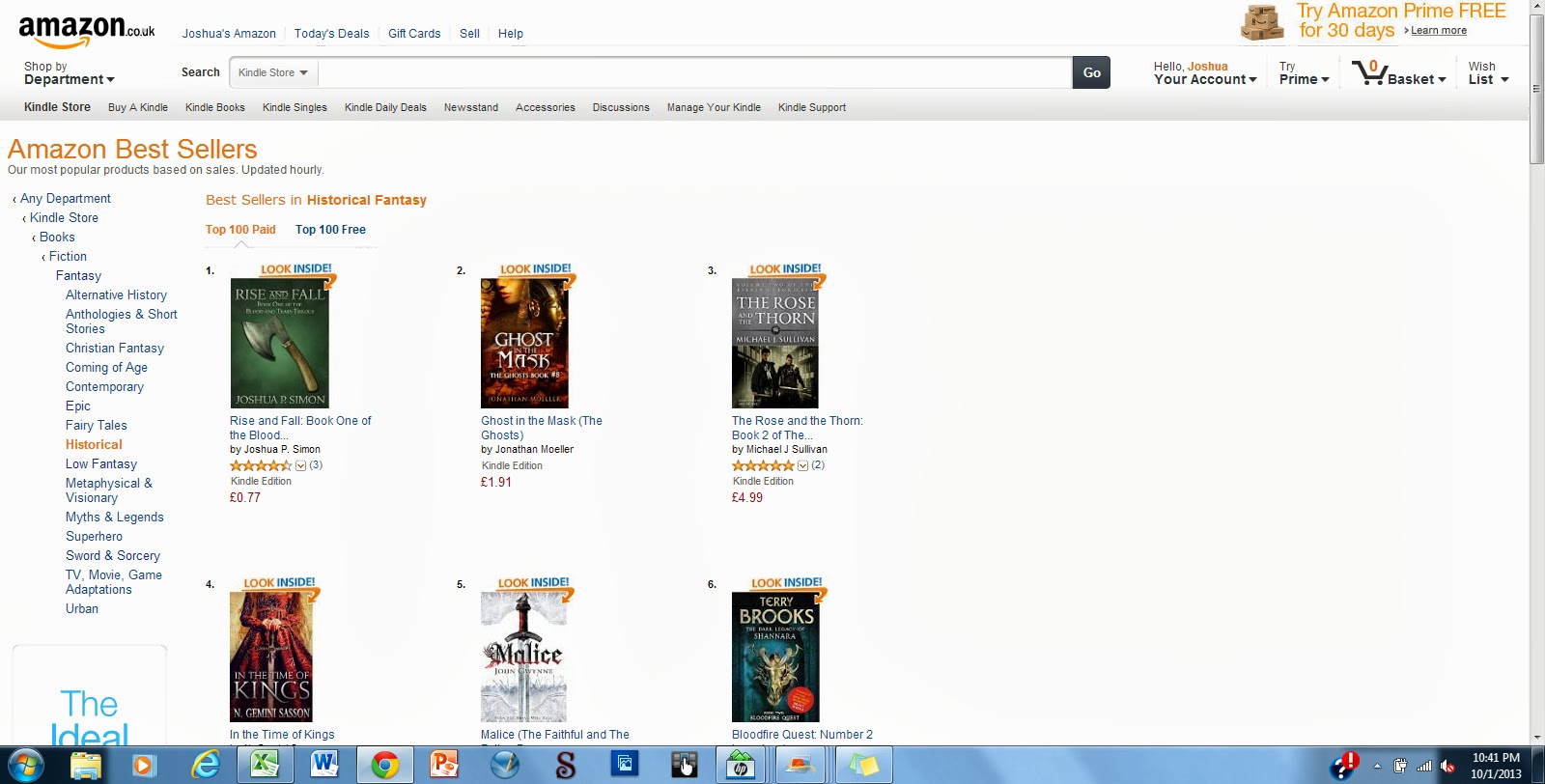Viewport: 1545px width, 784px height.
Task: Click the Terry Brooks Bloodfire Quest cover
Action: coord(775,658)
